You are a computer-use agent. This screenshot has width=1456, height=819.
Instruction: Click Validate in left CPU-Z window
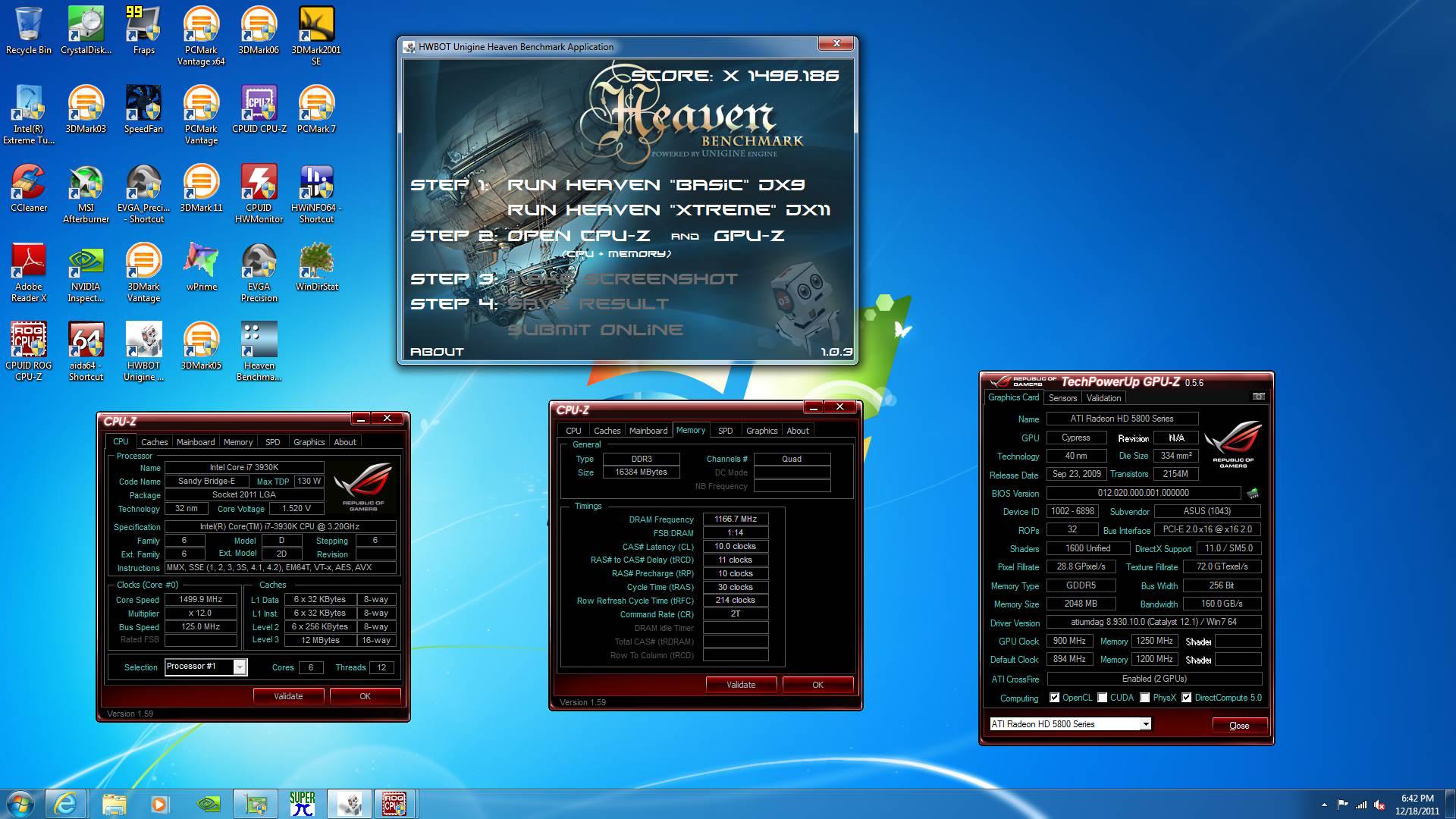point(288,696)
